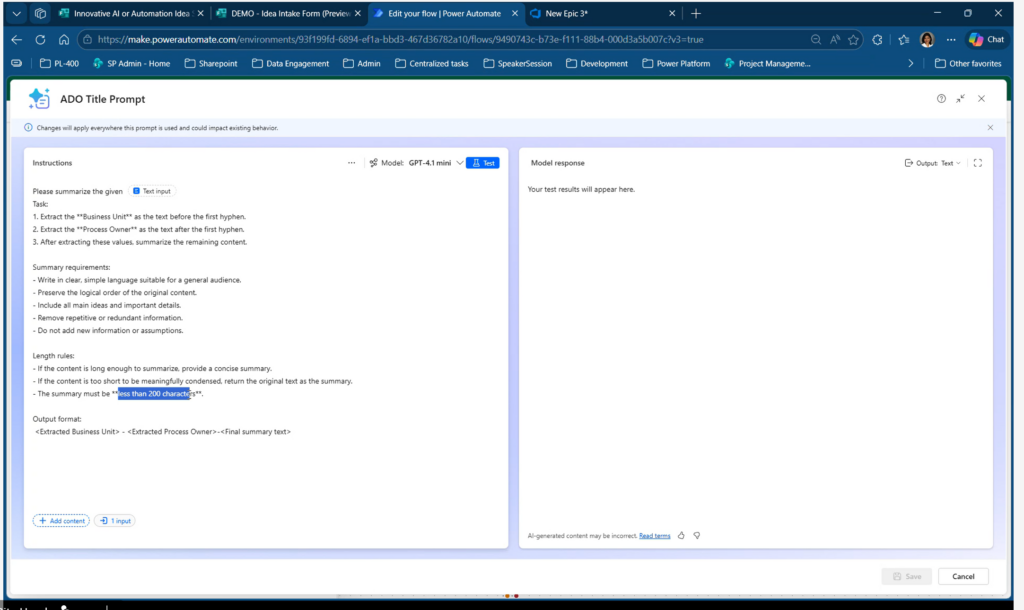1024x610 pixels.
Task: Open the Output: Text dropdown
Action: click(x=933, y=163)
